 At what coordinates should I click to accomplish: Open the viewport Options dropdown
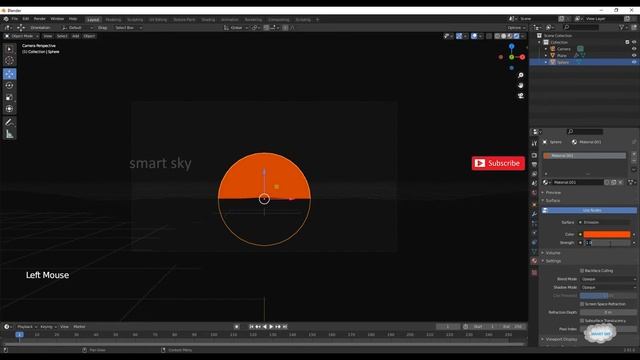tap(516, 28)
